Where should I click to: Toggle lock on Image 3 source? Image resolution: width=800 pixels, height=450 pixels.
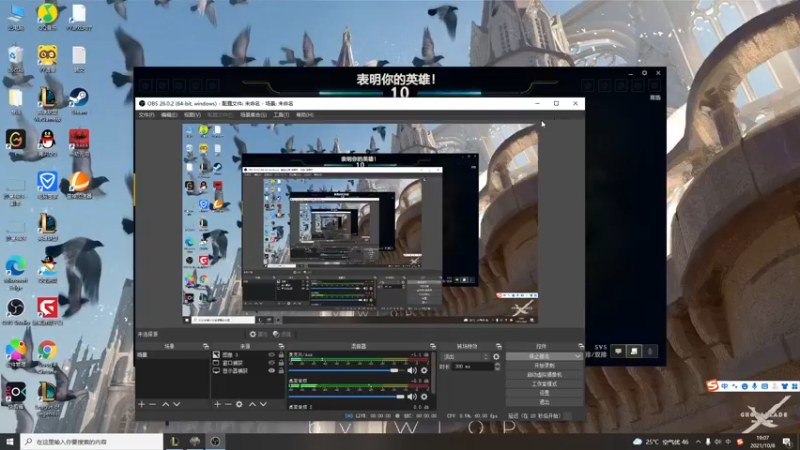click(281, 355)
